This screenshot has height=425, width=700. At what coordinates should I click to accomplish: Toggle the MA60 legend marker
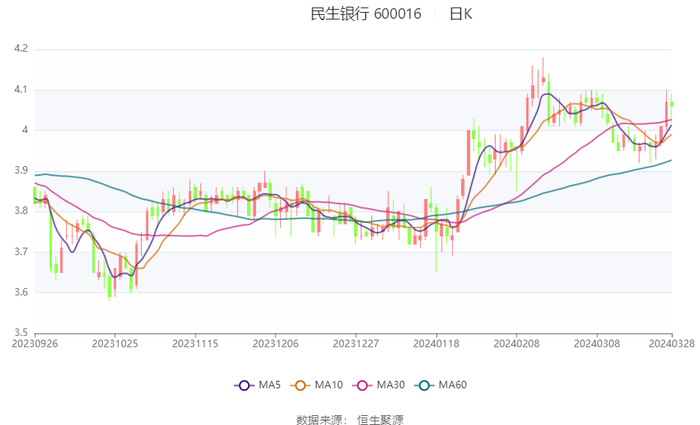pyautogui.click(x=425, y=385)
